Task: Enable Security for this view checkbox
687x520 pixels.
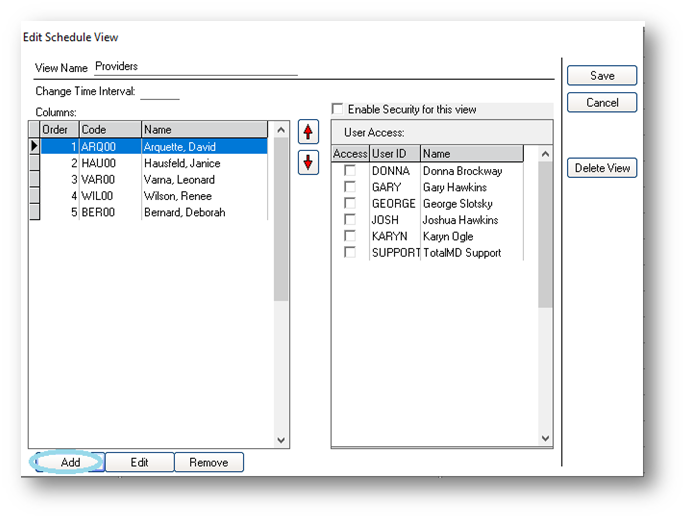Action: [x=337, y=109]
